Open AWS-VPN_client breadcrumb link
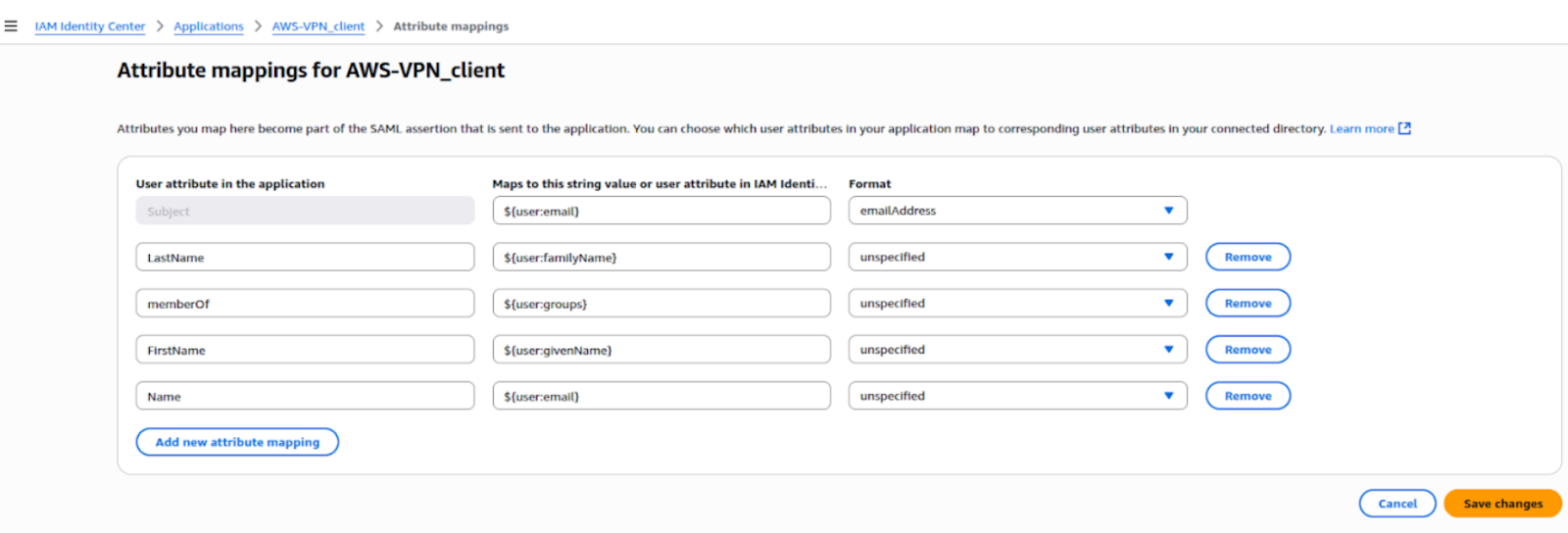1568x533 pixels. click(318, 26)
